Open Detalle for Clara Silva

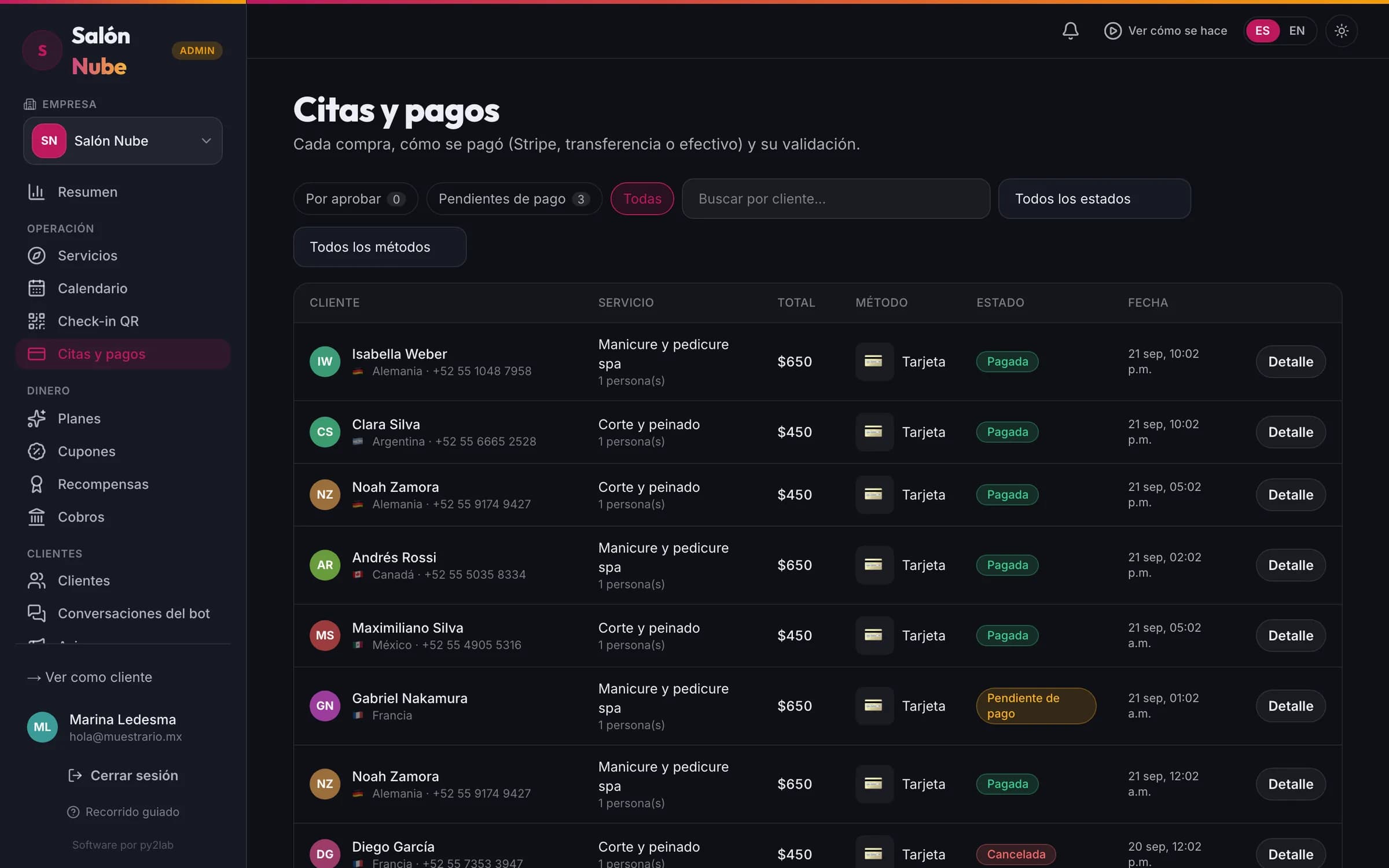(1290, 432)
